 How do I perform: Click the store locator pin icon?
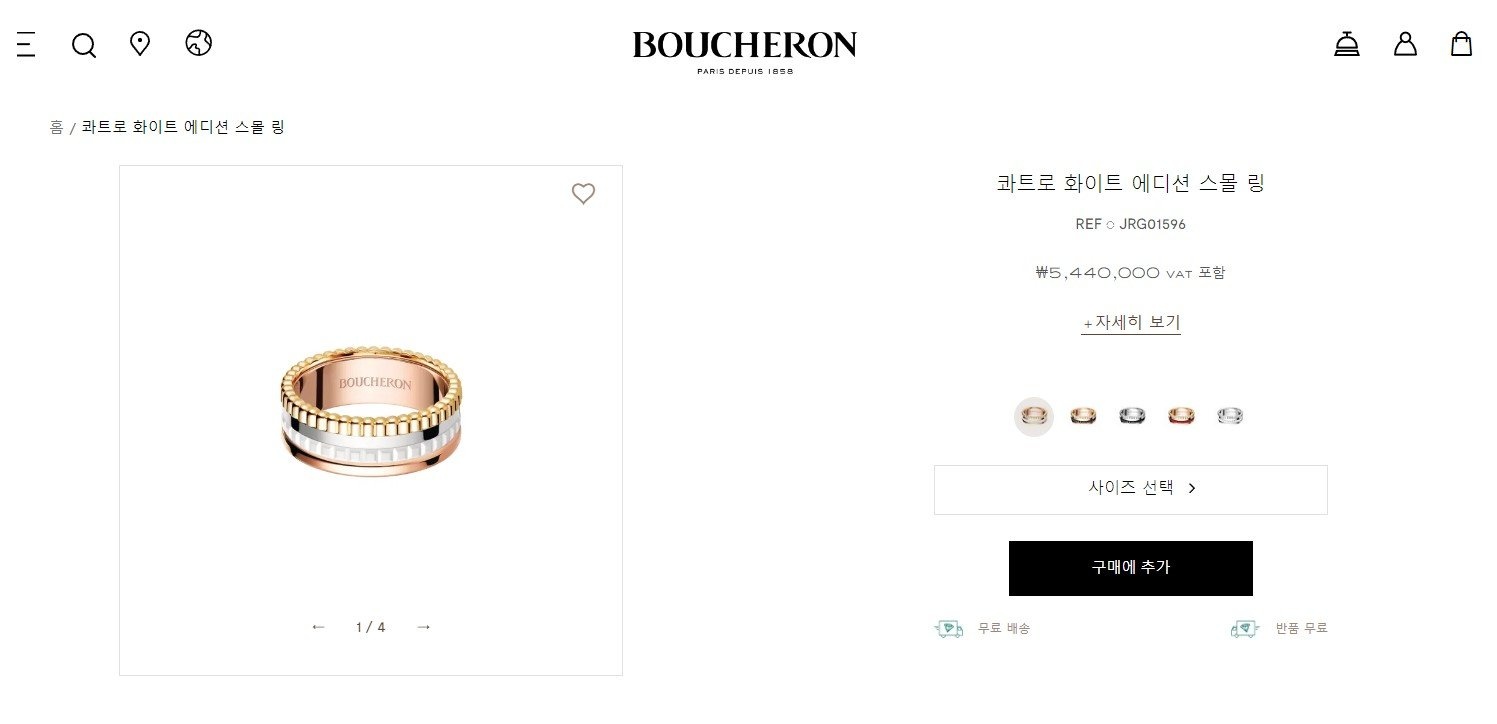tap(140, 44)
